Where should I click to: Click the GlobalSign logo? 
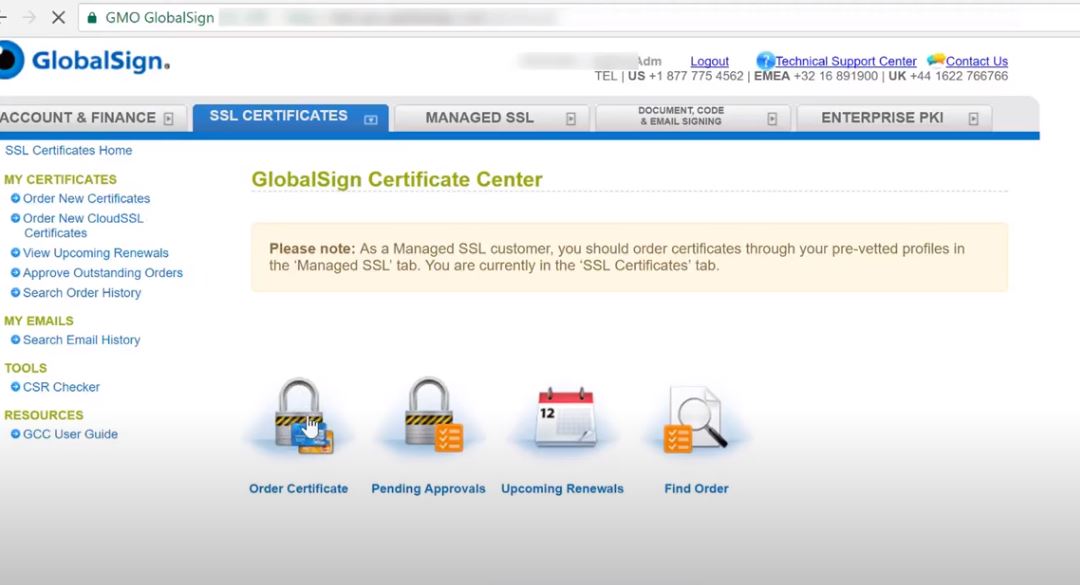tap(84, 60)
